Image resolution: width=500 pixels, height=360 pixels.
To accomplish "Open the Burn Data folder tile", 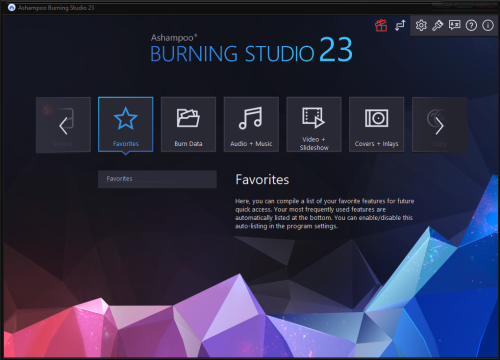I will click(x=188, y=124).
